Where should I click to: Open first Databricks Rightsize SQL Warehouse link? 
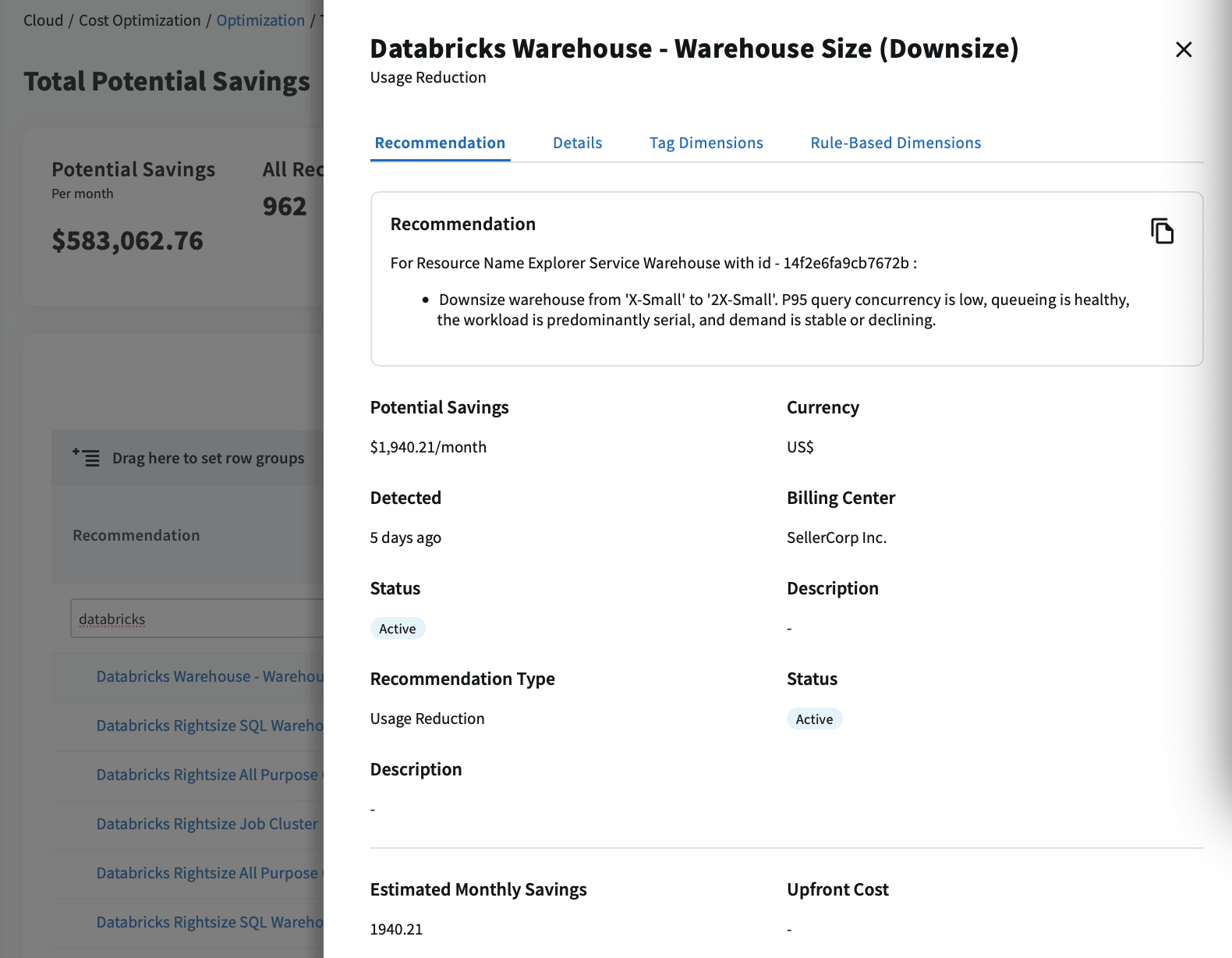pos(209,726)
